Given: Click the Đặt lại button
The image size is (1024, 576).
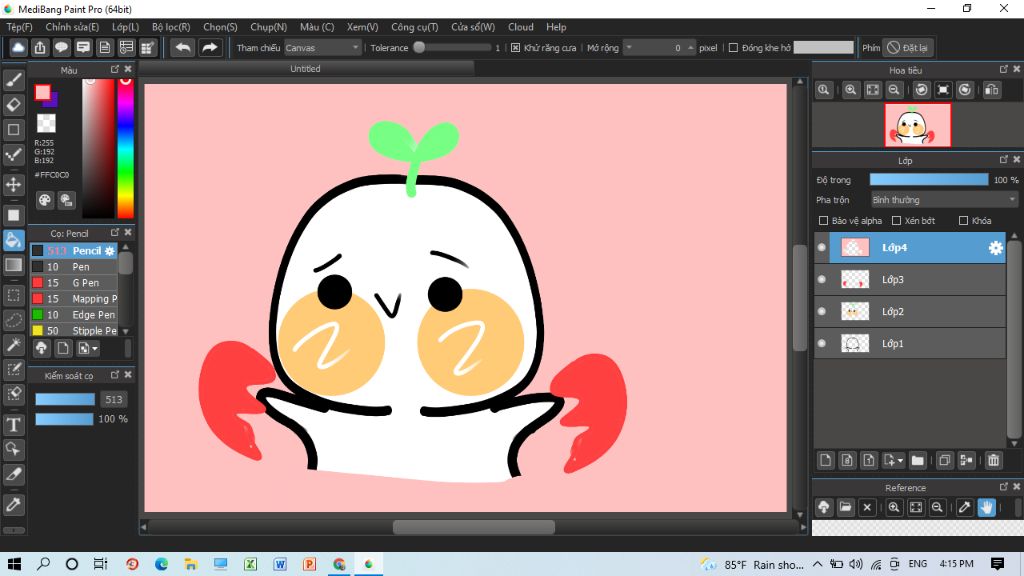Looking at the screenshot, I should pos(908,47).
